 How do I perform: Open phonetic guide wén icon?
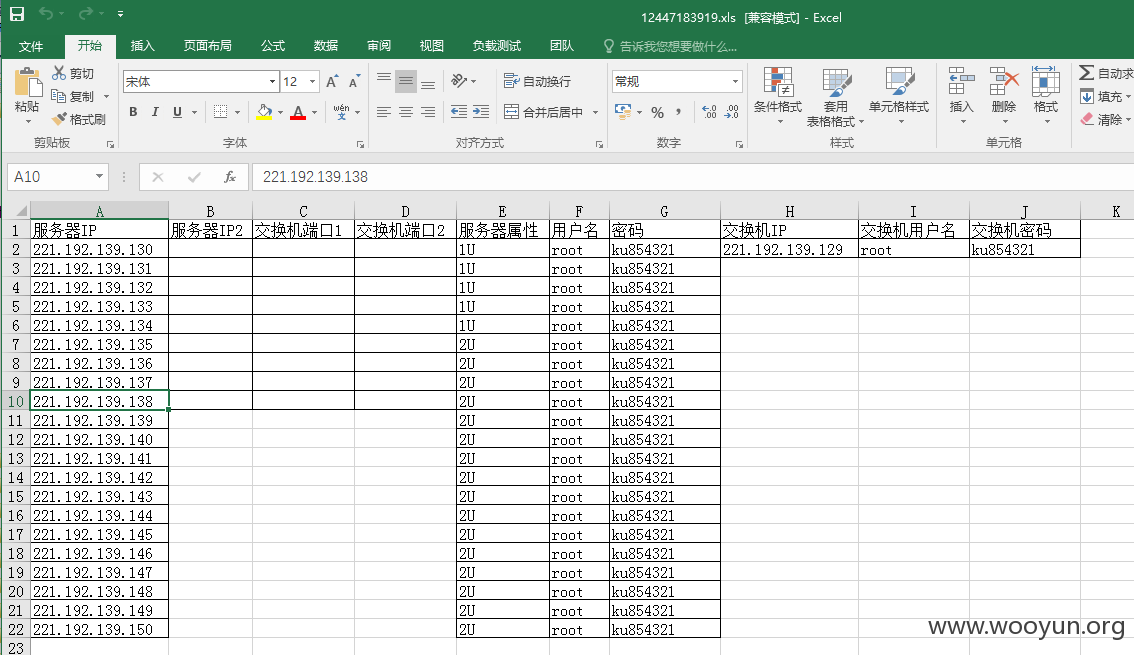[x=341, y=112]
